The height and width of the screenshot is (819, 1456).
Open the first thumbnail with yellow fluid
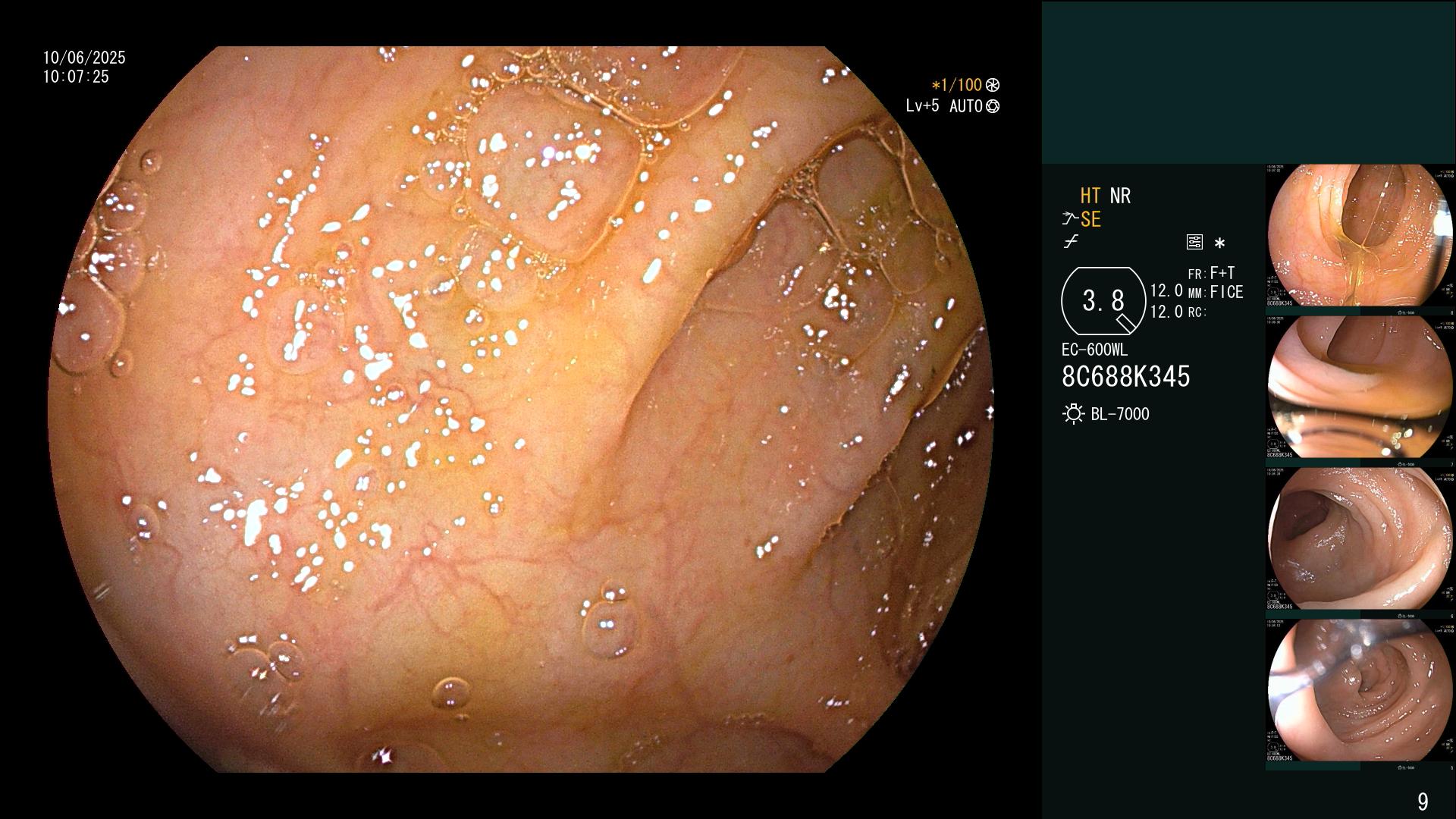click(x=1360, y=236)
